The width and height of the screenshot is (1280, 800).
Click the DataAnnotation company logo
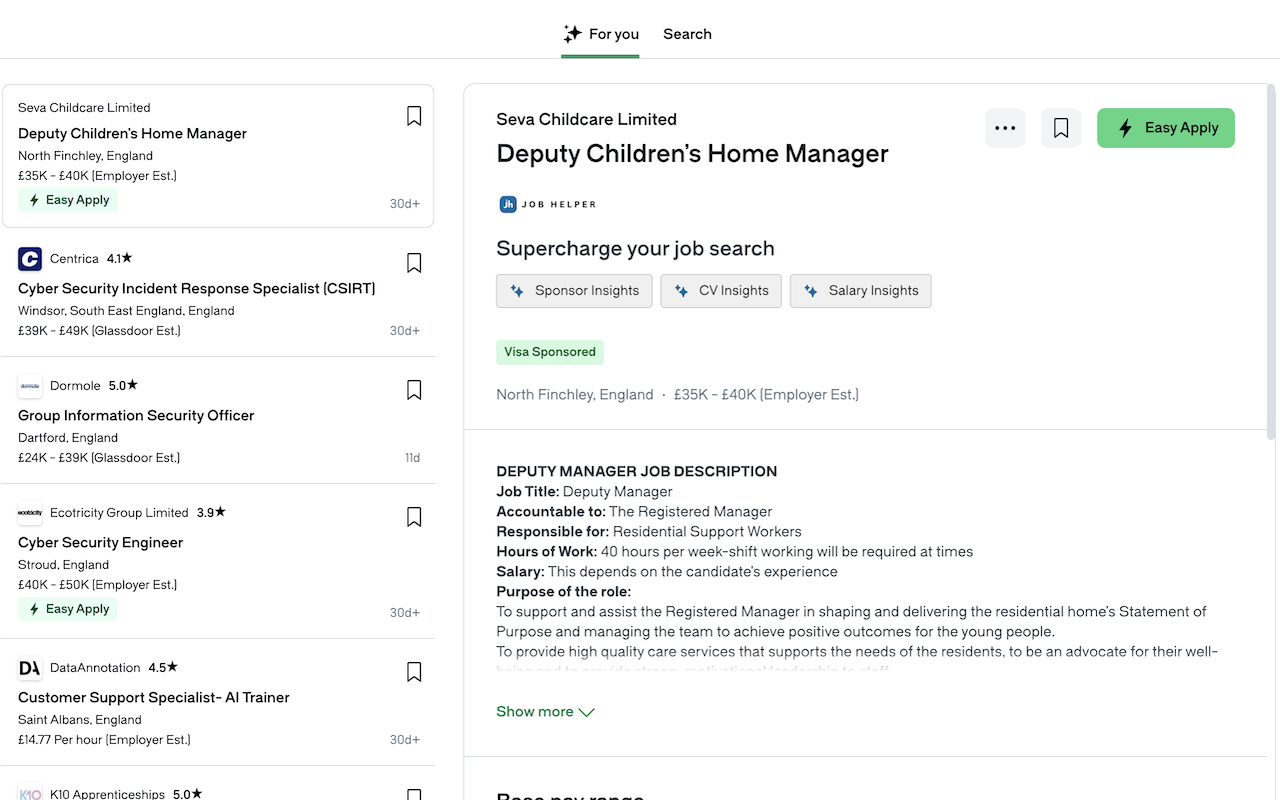(30, 668)
